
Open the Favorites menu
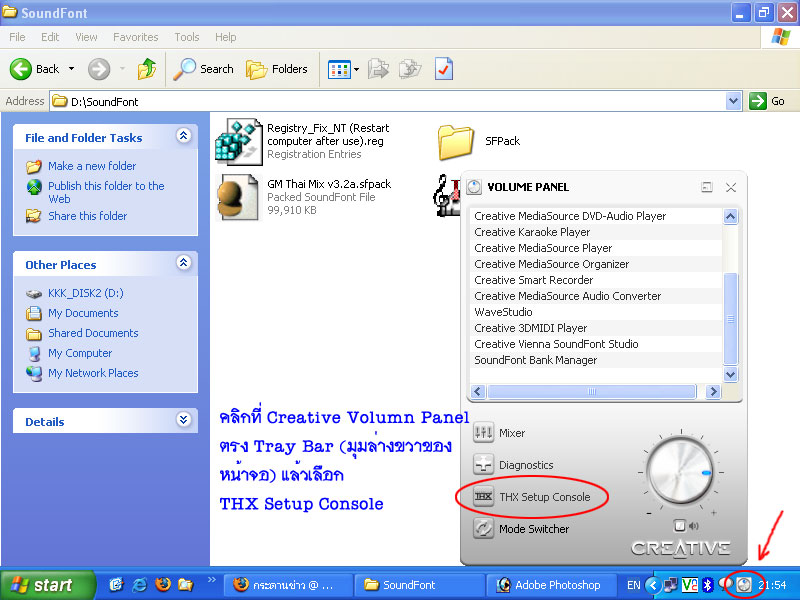pyautogui.click(x=136, y=37)
